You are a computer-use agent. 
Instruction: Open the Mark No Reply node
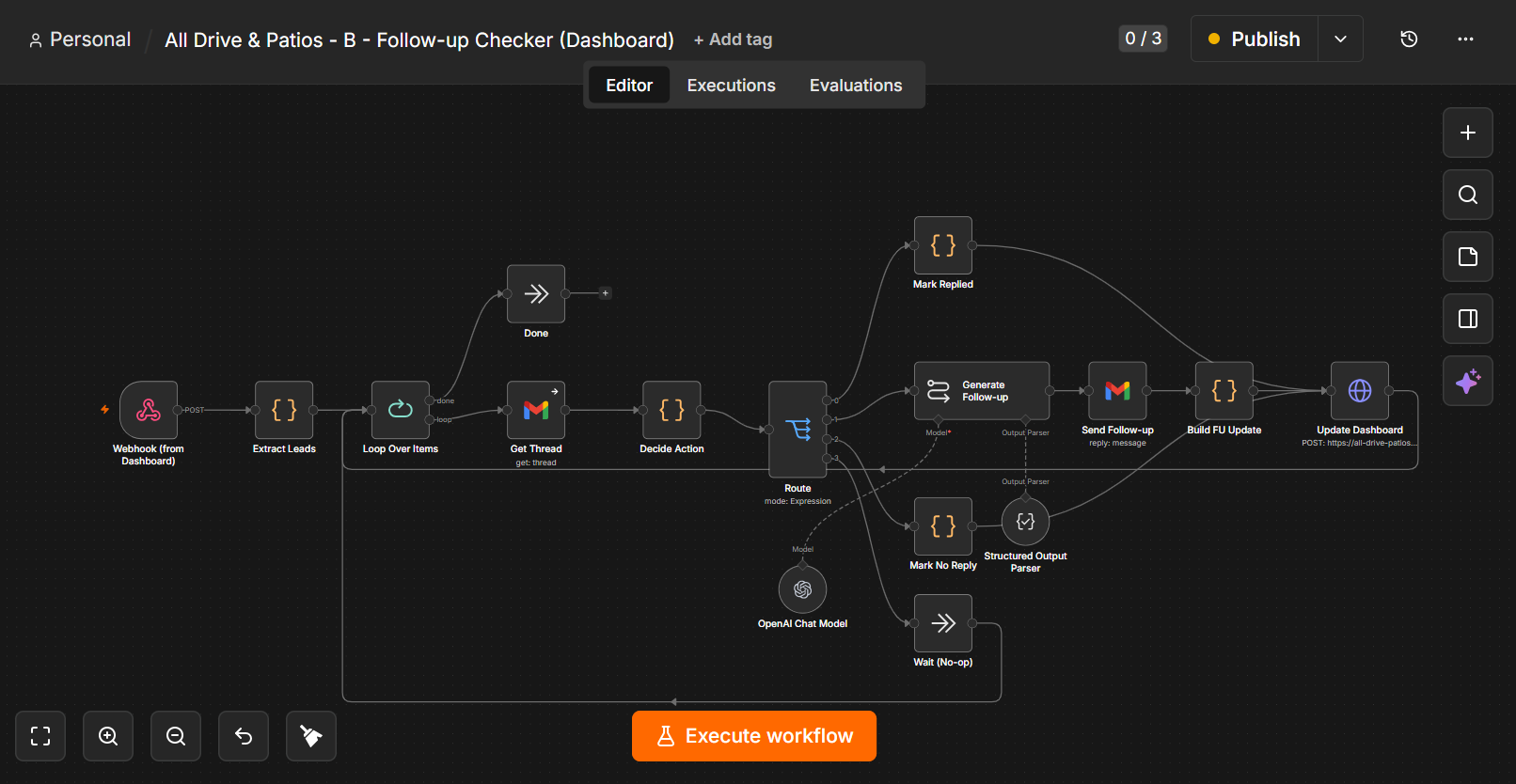click(x=943, y=526)
